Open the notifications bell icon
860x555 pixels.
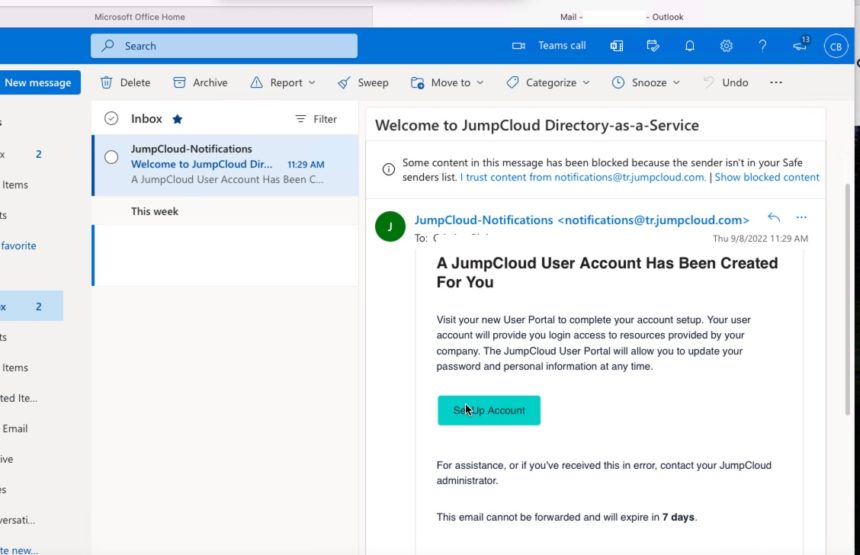(x=689, y=46)
